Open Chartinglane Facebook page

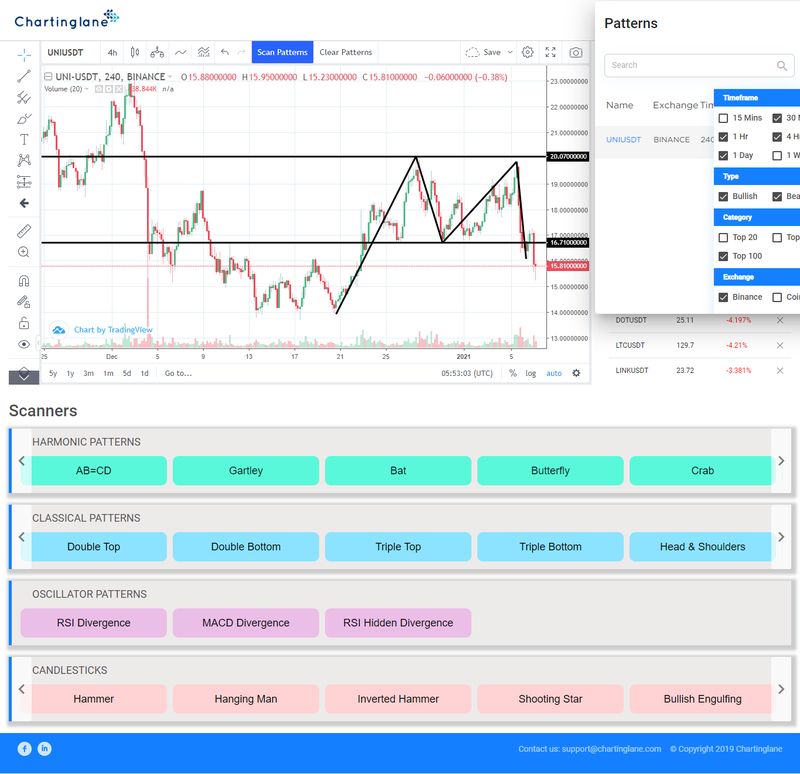[24, 748]
